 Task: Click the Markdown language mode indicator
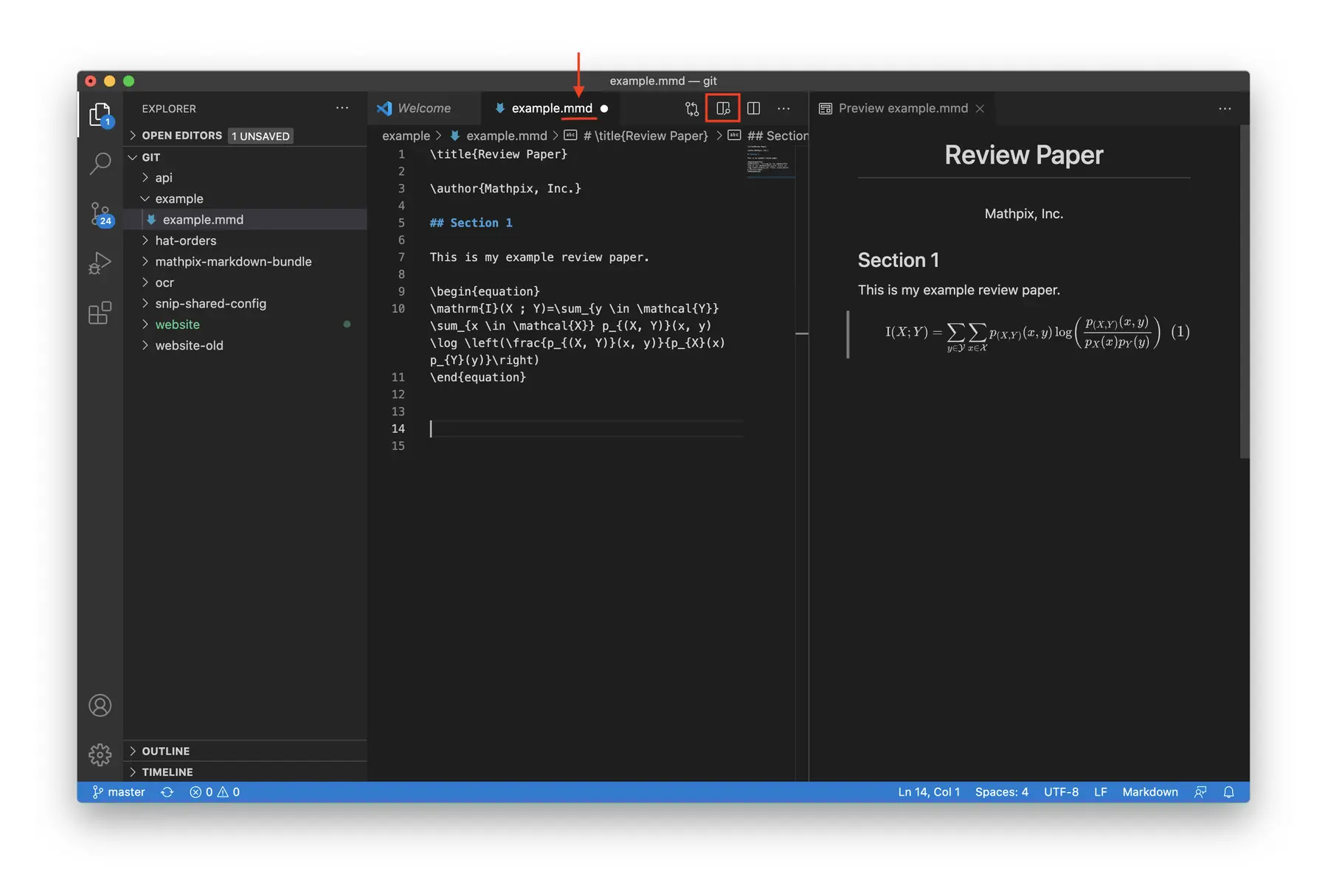pyautogui.click(x=1149, y=792)
